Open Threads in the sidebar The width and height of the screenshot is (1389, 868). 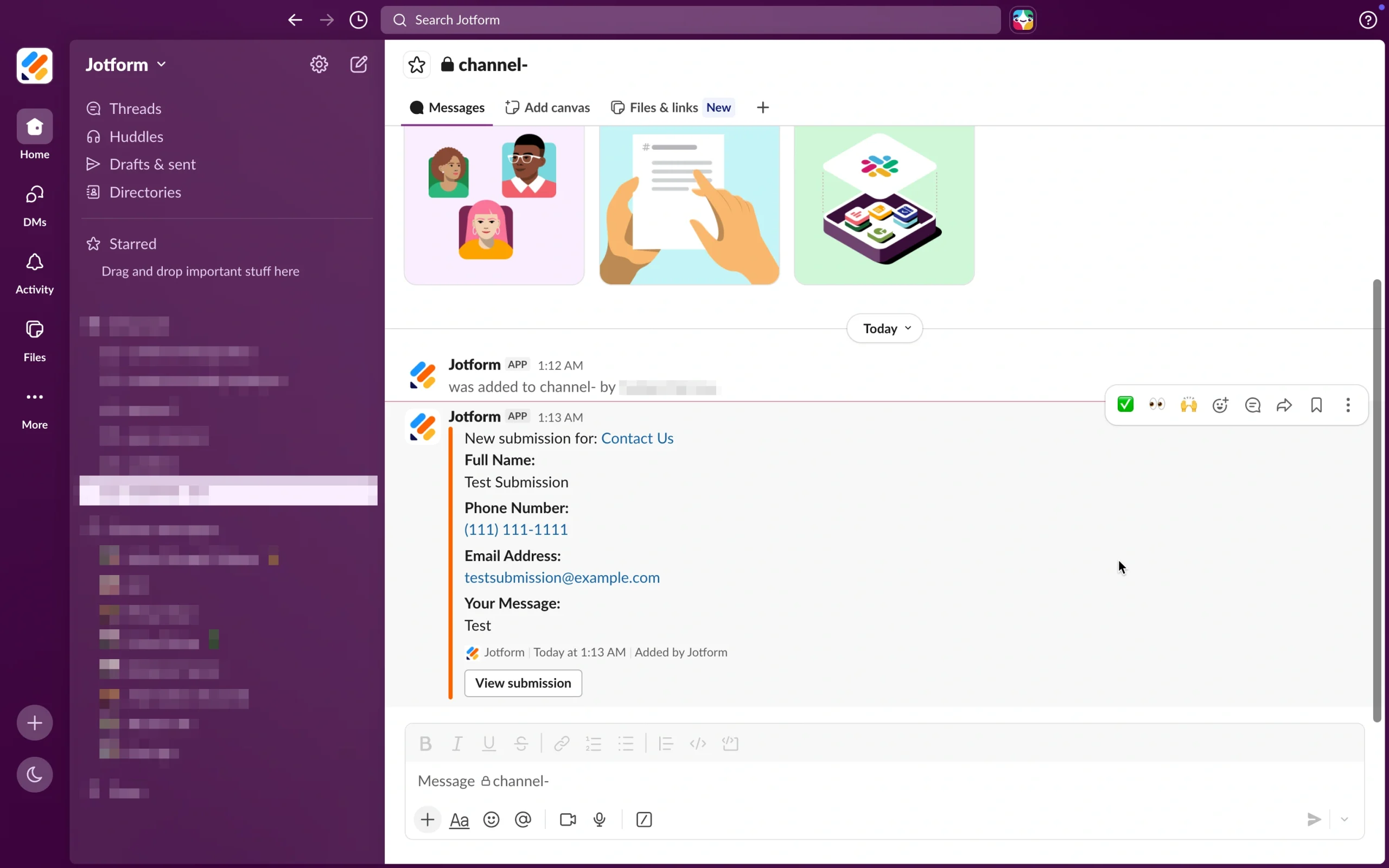tap(123, 108)
